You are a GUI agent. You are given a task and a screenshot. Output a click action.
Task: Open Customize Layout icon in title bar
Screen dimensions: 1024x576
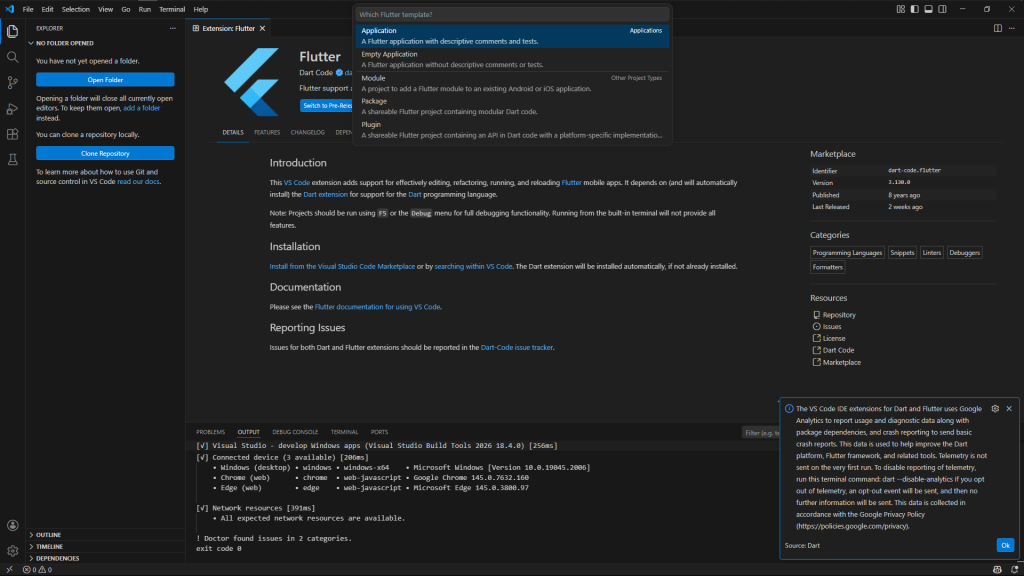(901, 9)
